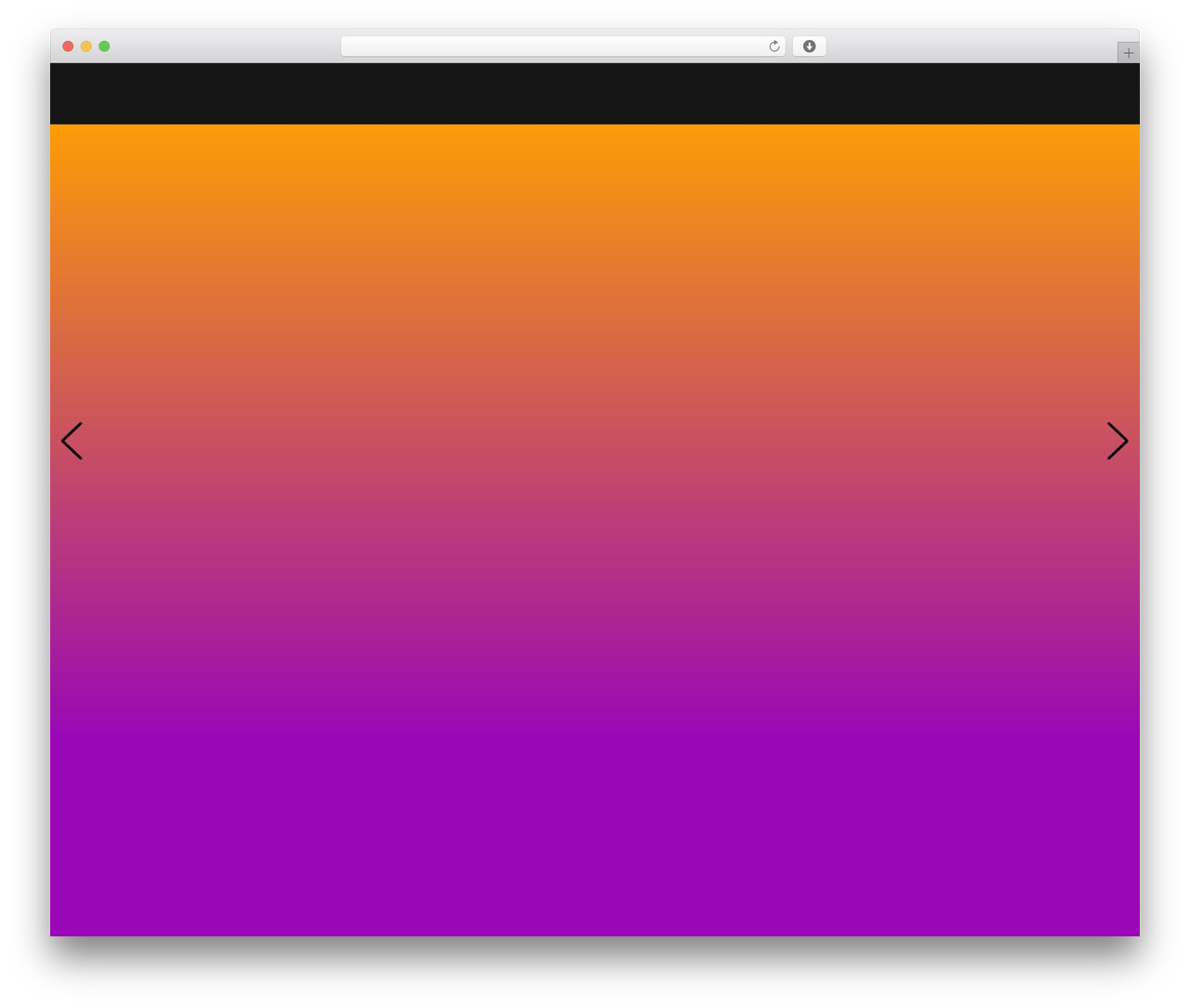Viewport: 1190px width, 1008px height.
Task: Focus the browser address bar
Action: coord(562,46)
